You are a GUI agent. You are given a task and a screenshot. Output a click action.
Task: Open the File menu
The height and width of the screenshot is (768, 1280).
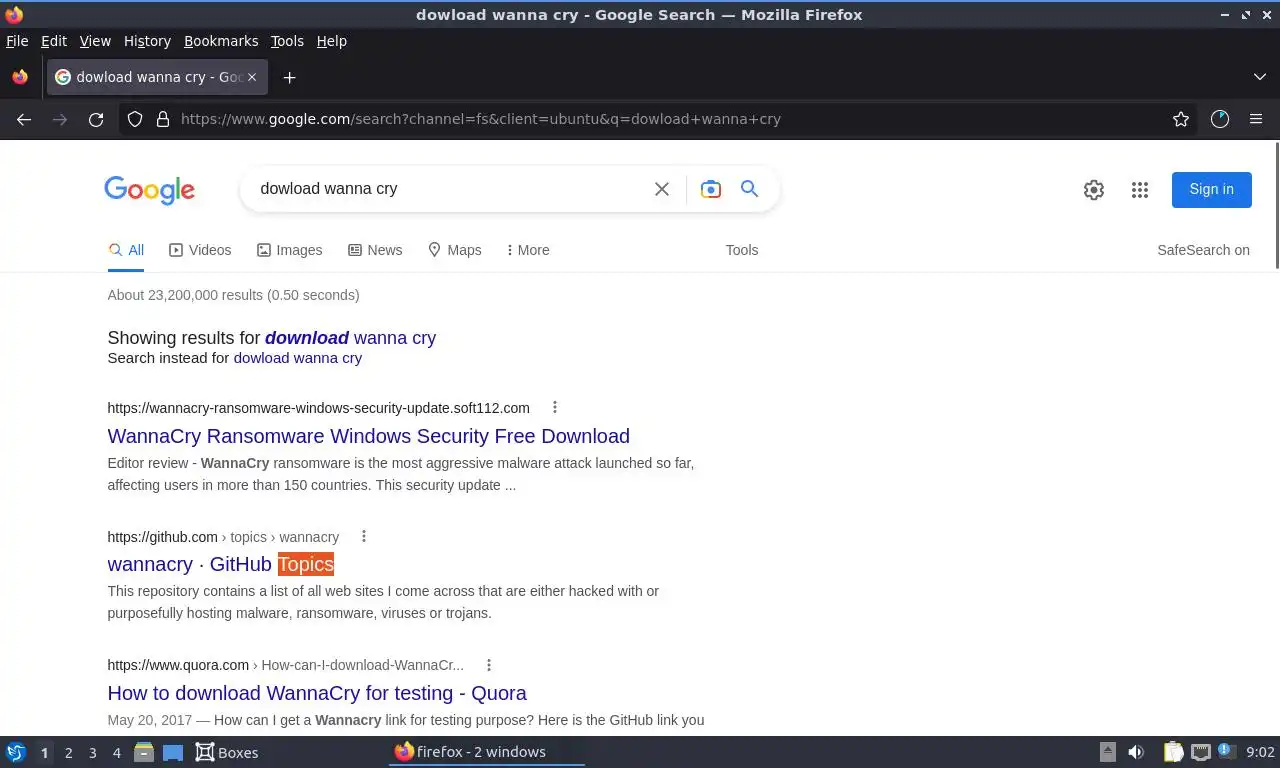pyautogui.click(x=17, y=41)
